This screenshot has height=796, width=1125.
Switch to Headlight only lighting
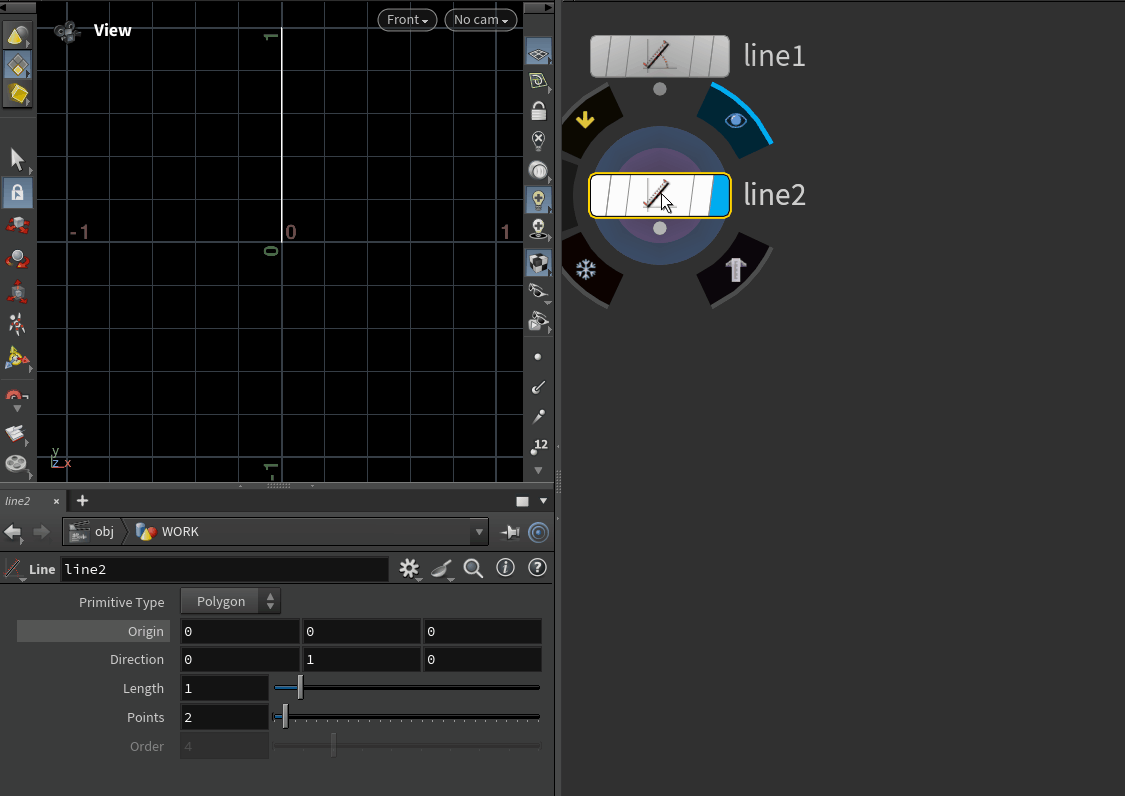538,170
